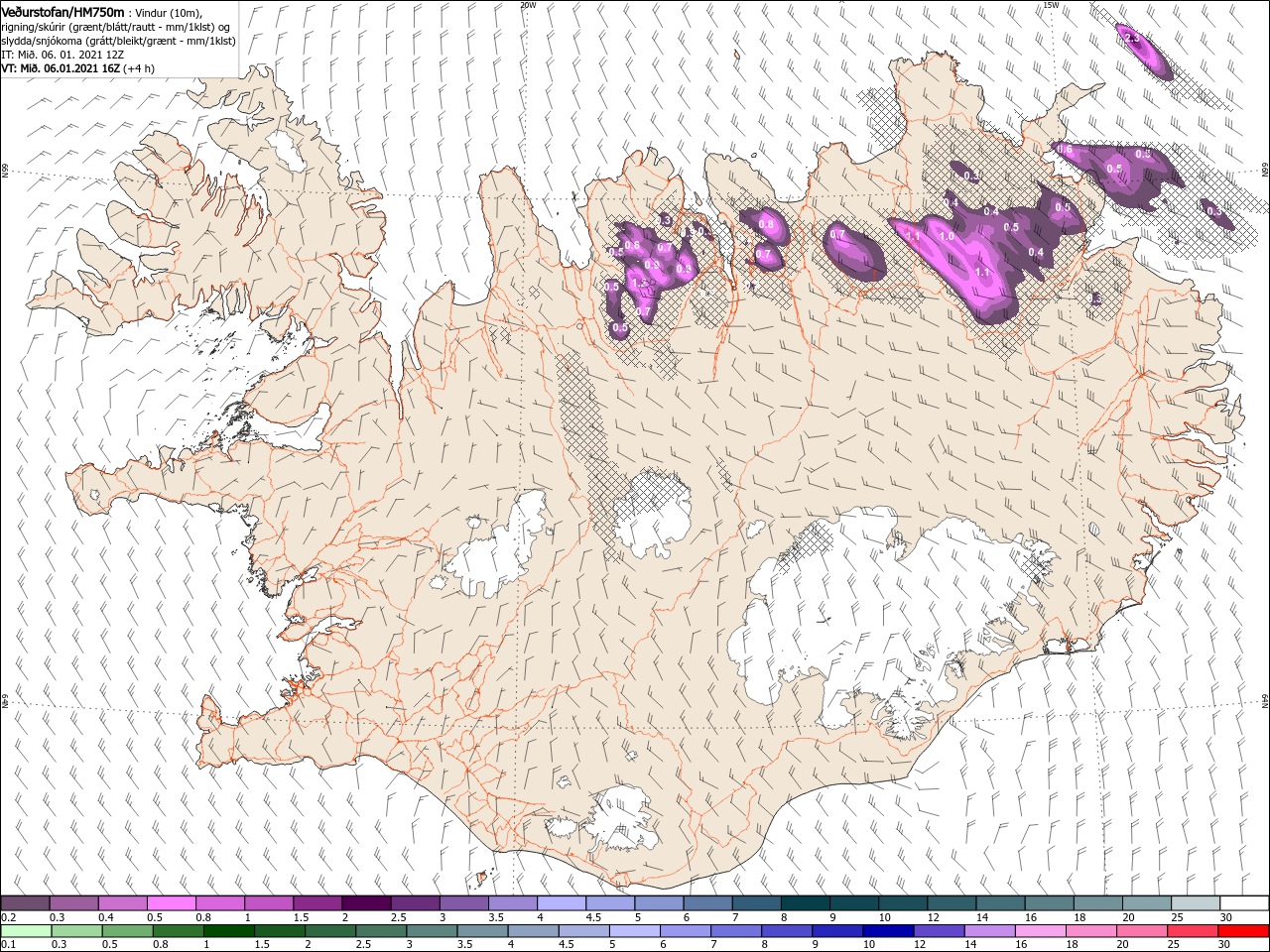This screenshot has height=952, width=1270.
Task: Select the lower legend swatch between 0.5 and 0.8
Action: coord(128,931)
